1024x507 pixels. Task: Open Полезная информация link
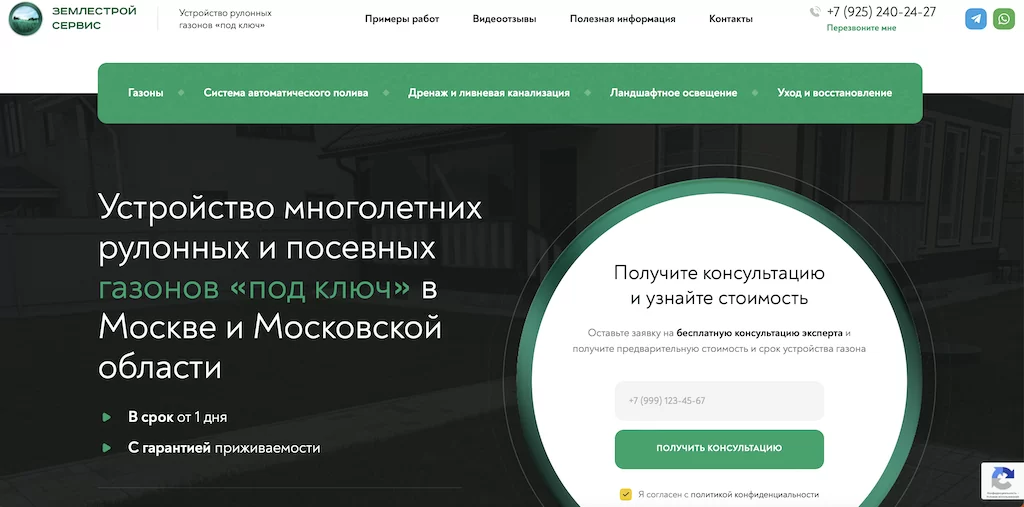pos(622,19)
